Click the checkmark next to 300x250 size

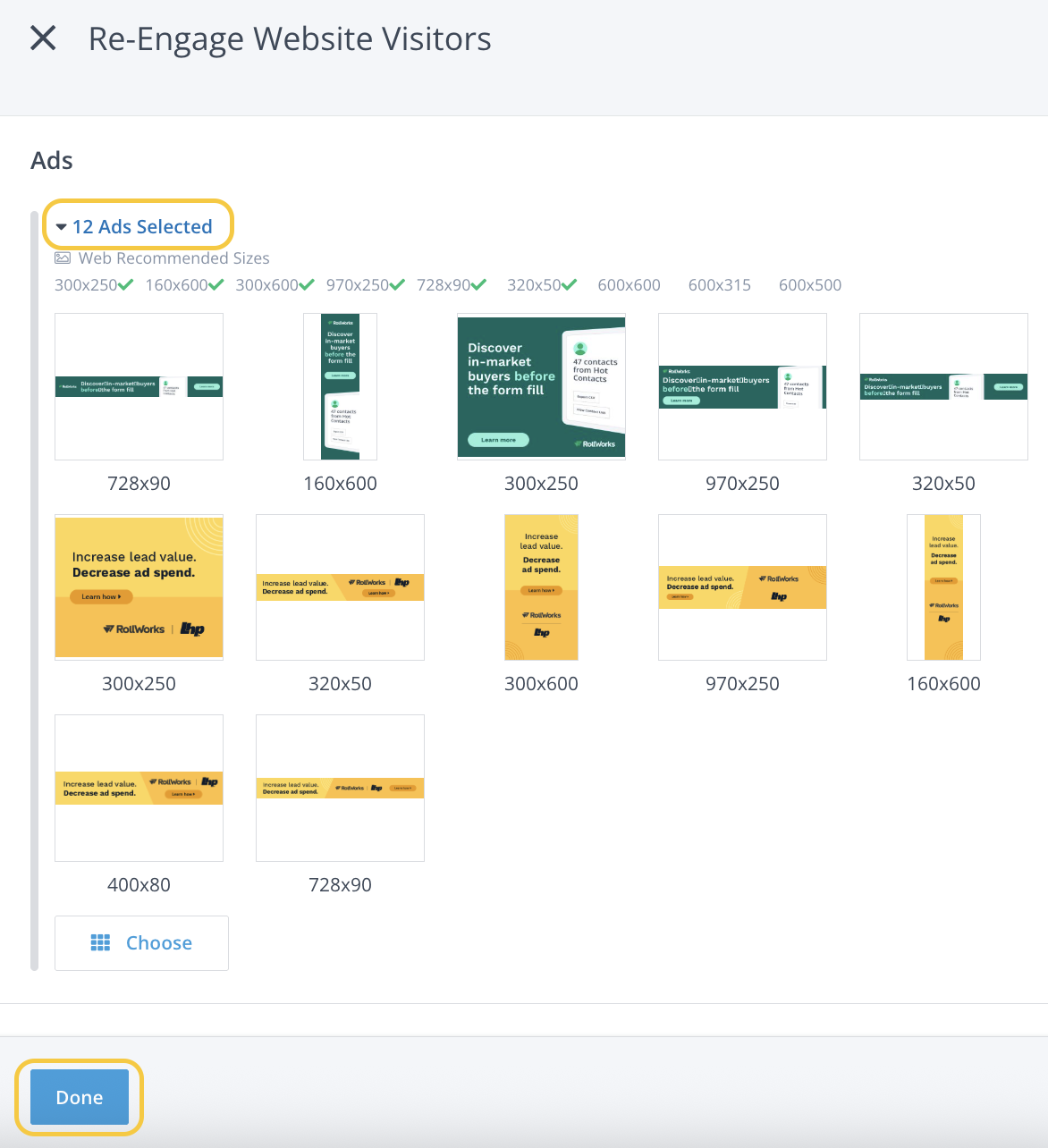(x=126, y=285)
